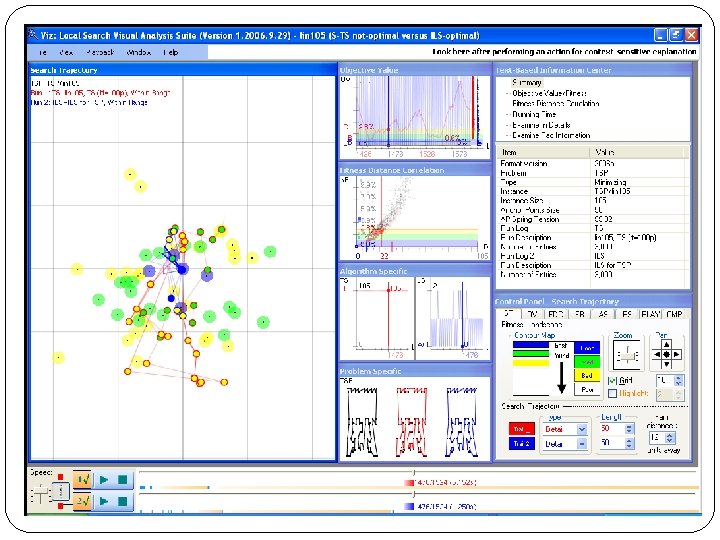Click the Minimizing value in the table

point(610,182)
